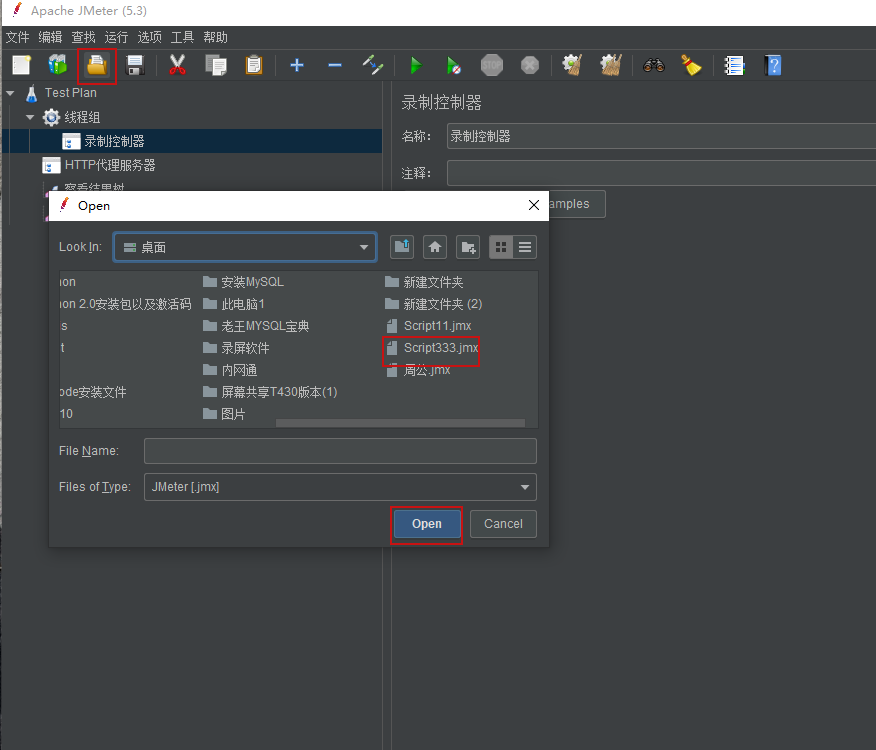Collapse all nodes with minus icon
The image size is (876, 750).
click(335, 65)
